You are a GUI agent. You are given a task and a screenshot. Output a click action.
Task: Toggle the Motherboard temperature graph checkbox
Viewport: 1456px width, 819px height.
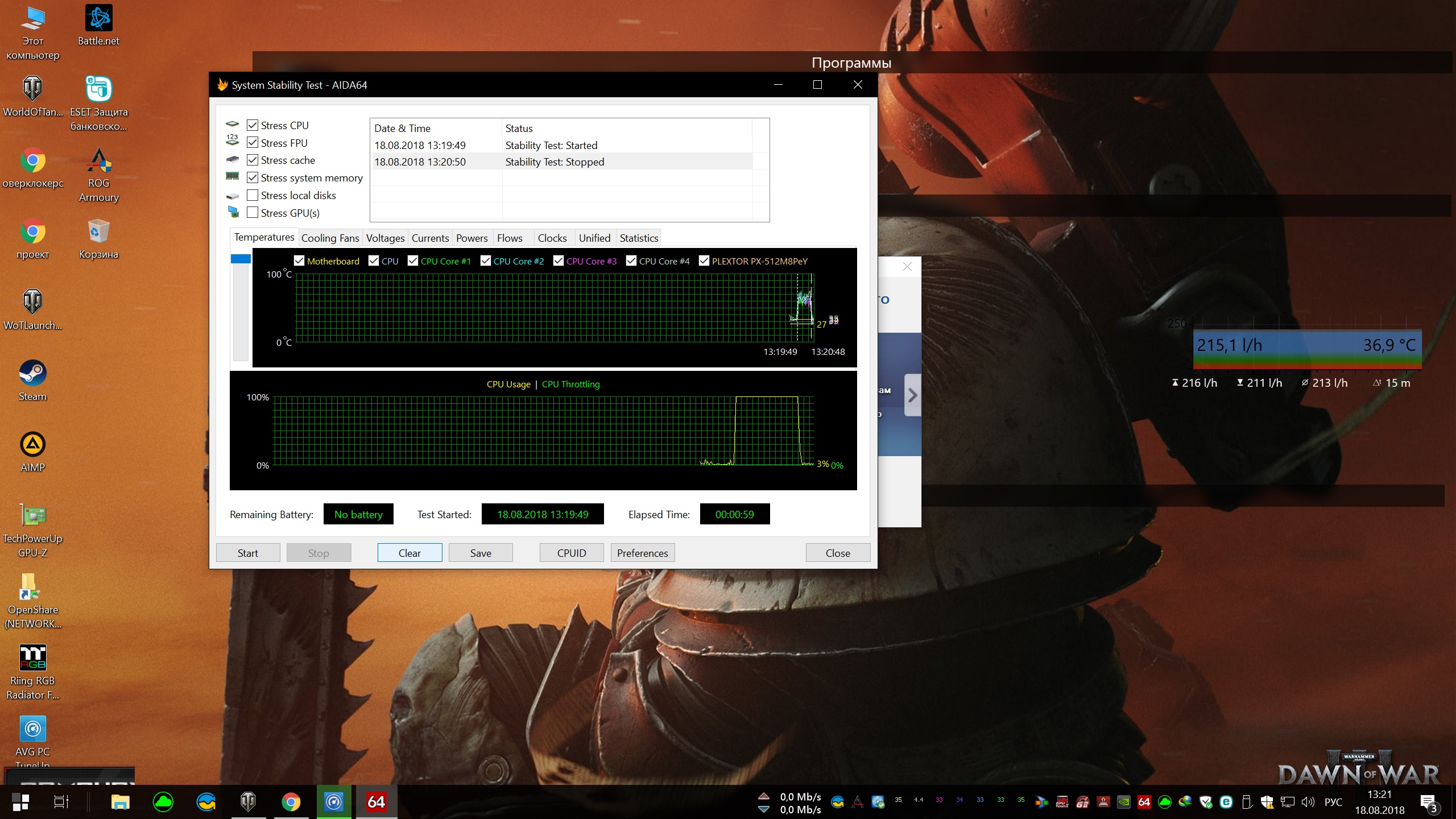(x=299, y=261)
